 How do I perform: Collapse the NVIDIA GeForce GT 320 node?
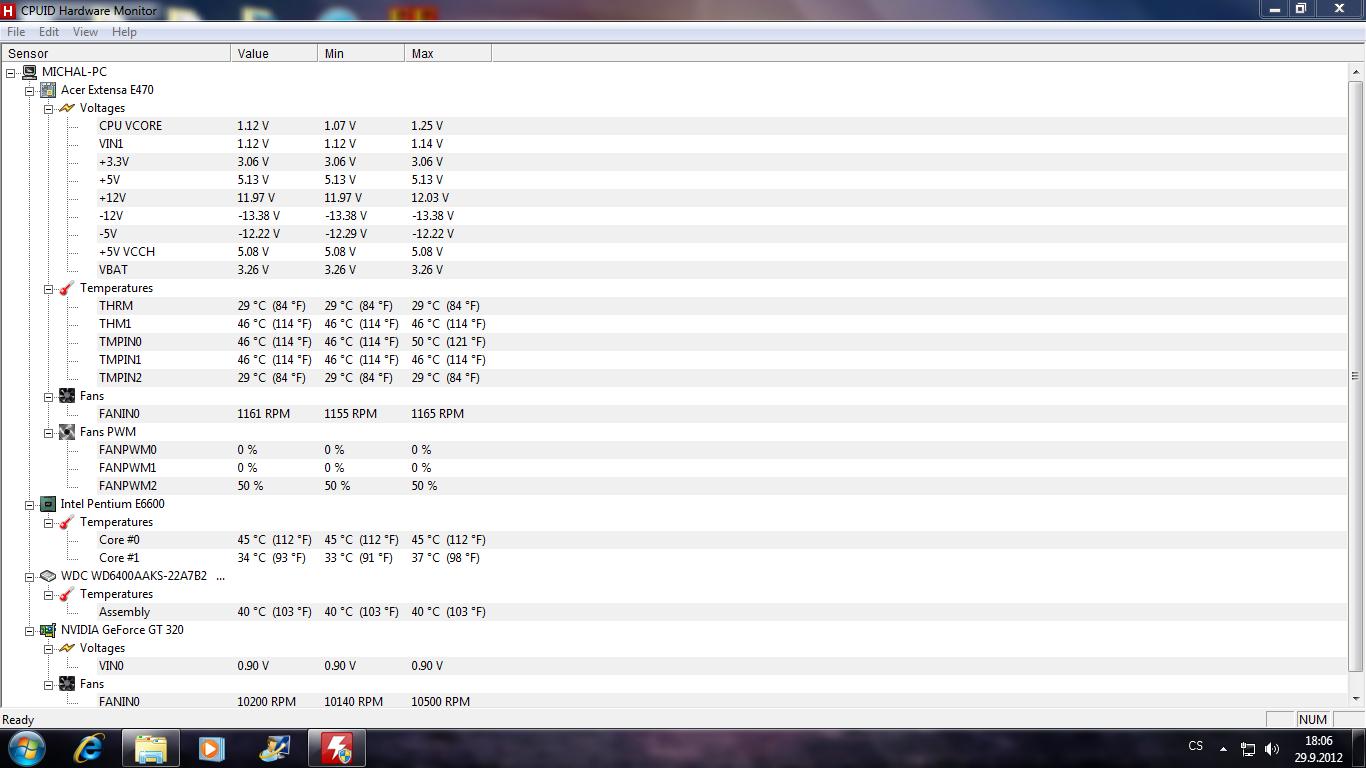pyautogui.click(x=30, y=630)
